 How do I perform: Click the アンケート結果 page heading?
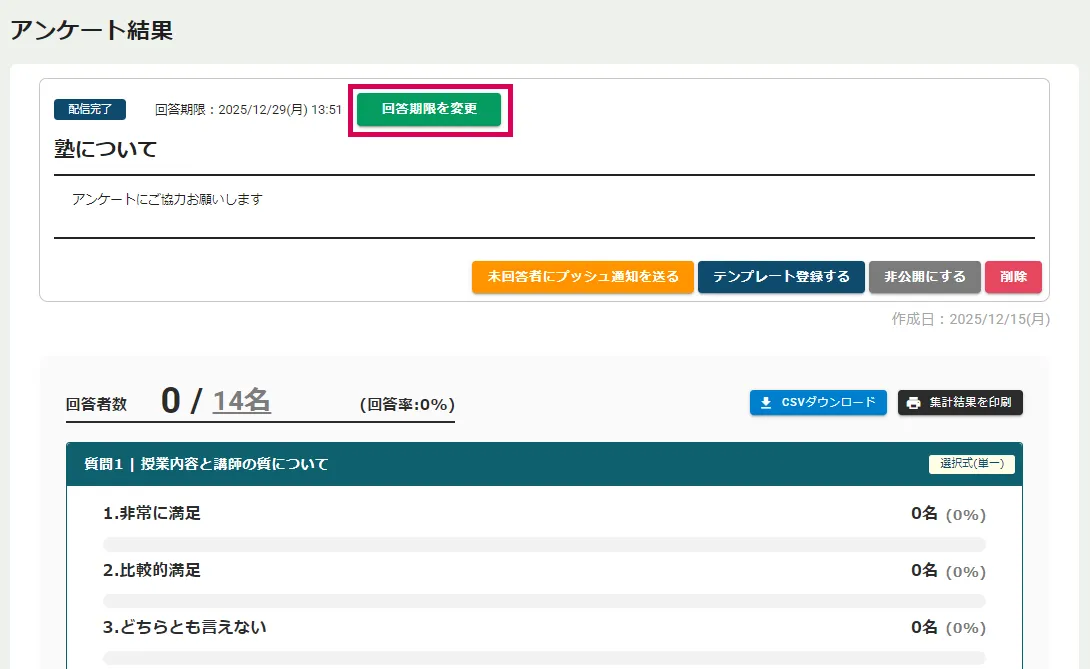[x=92, y=30]
